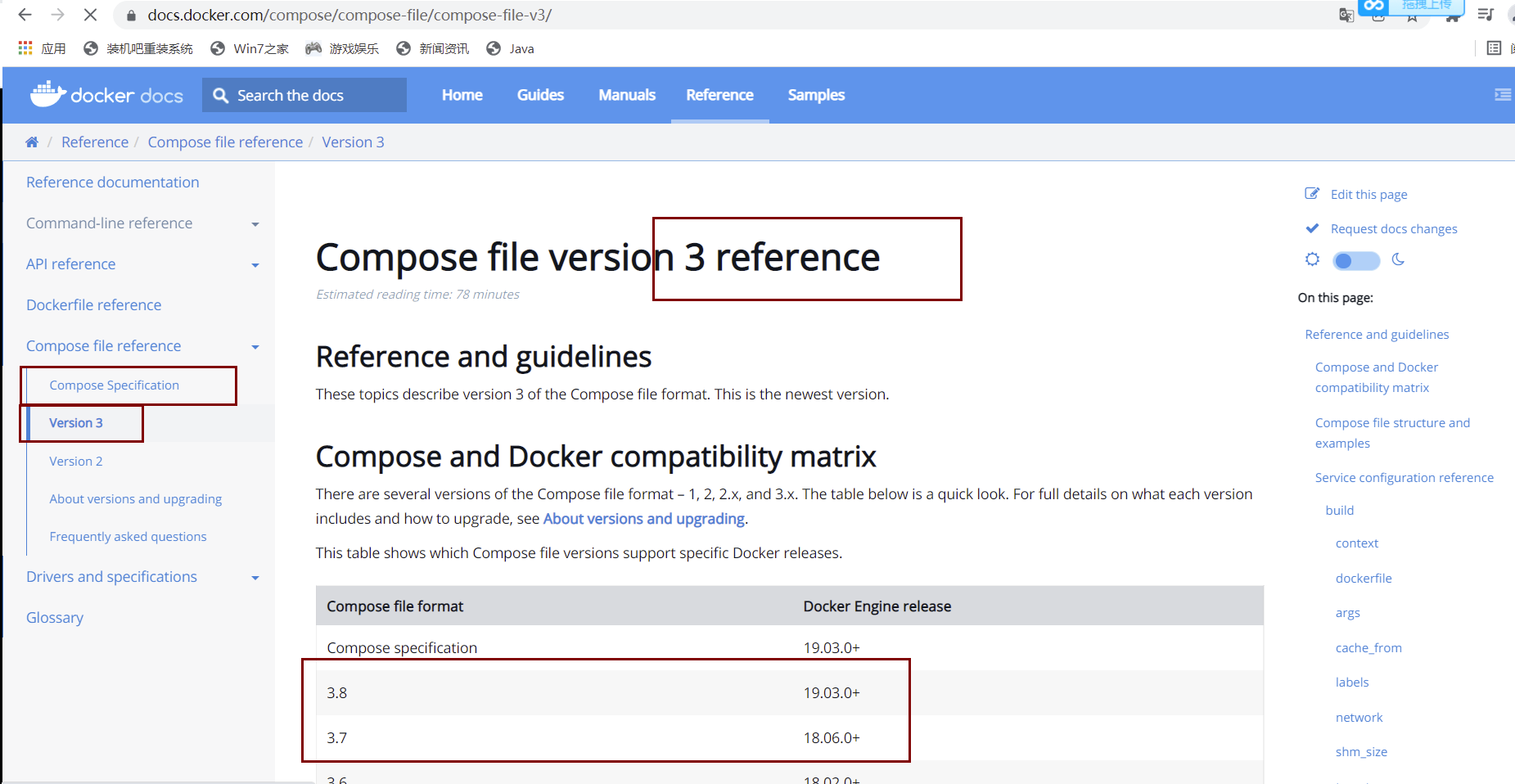
Task: Open the Samples tab
Action: pyautogui.click(x=816, y=95)
